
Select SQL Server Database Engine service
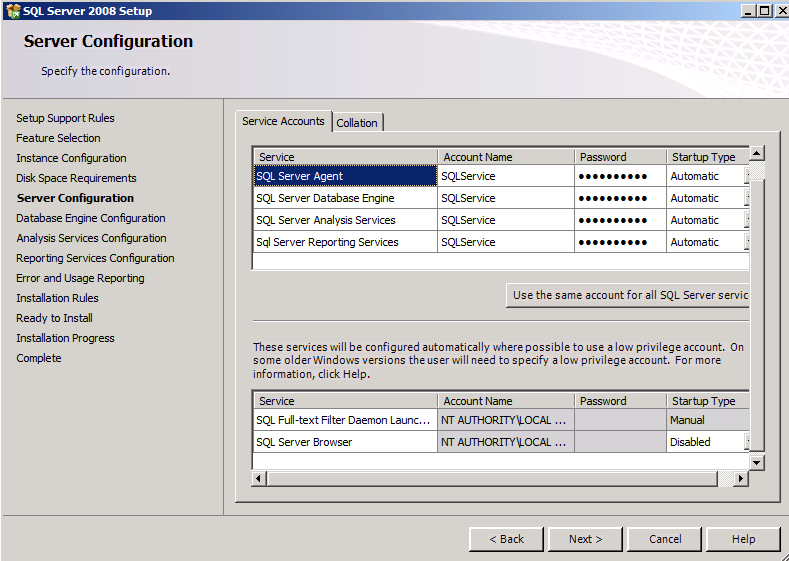[x=346, y=198]
